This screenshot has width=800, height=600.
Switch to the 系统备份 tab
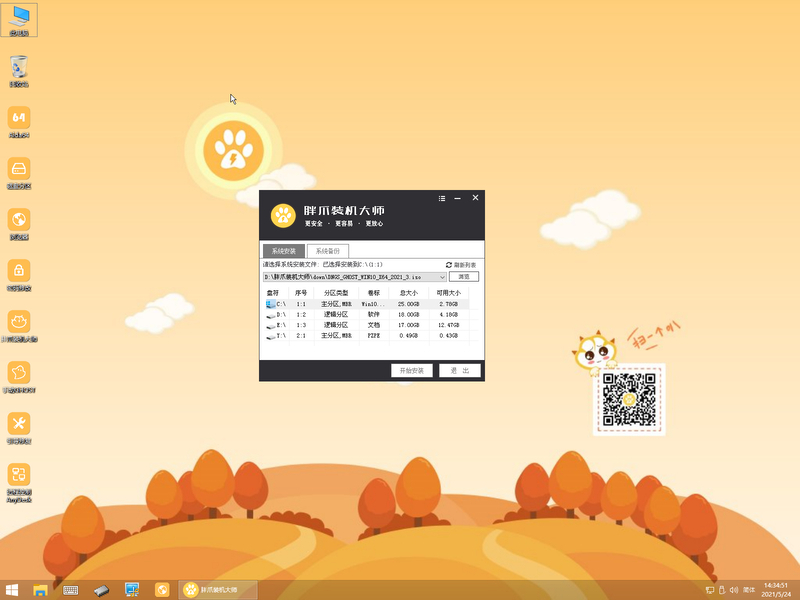[x=328, y=251]
